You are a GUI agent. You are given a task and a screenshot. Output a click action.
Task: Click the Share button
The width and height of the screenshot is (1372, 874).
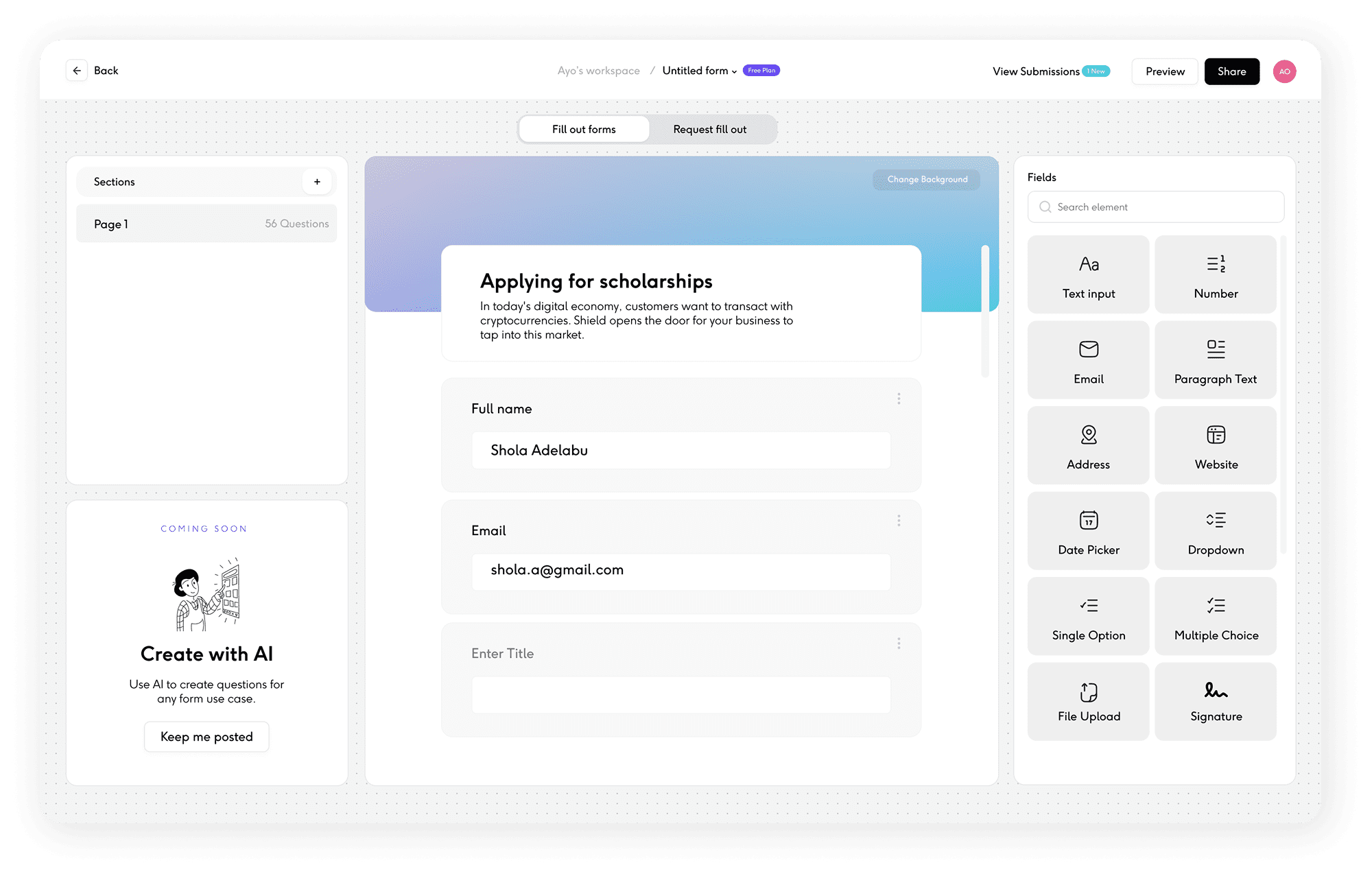[1231, 71]
